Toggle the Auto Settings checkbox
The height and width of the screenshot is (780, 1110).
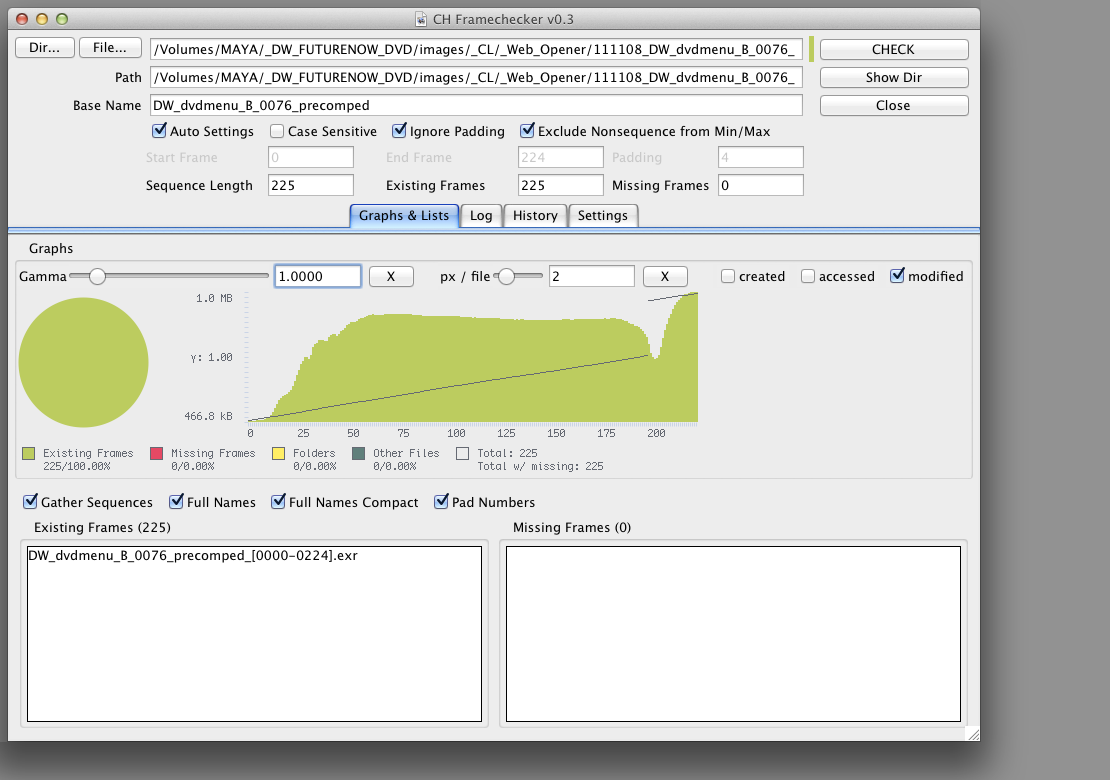click(159, 131)
